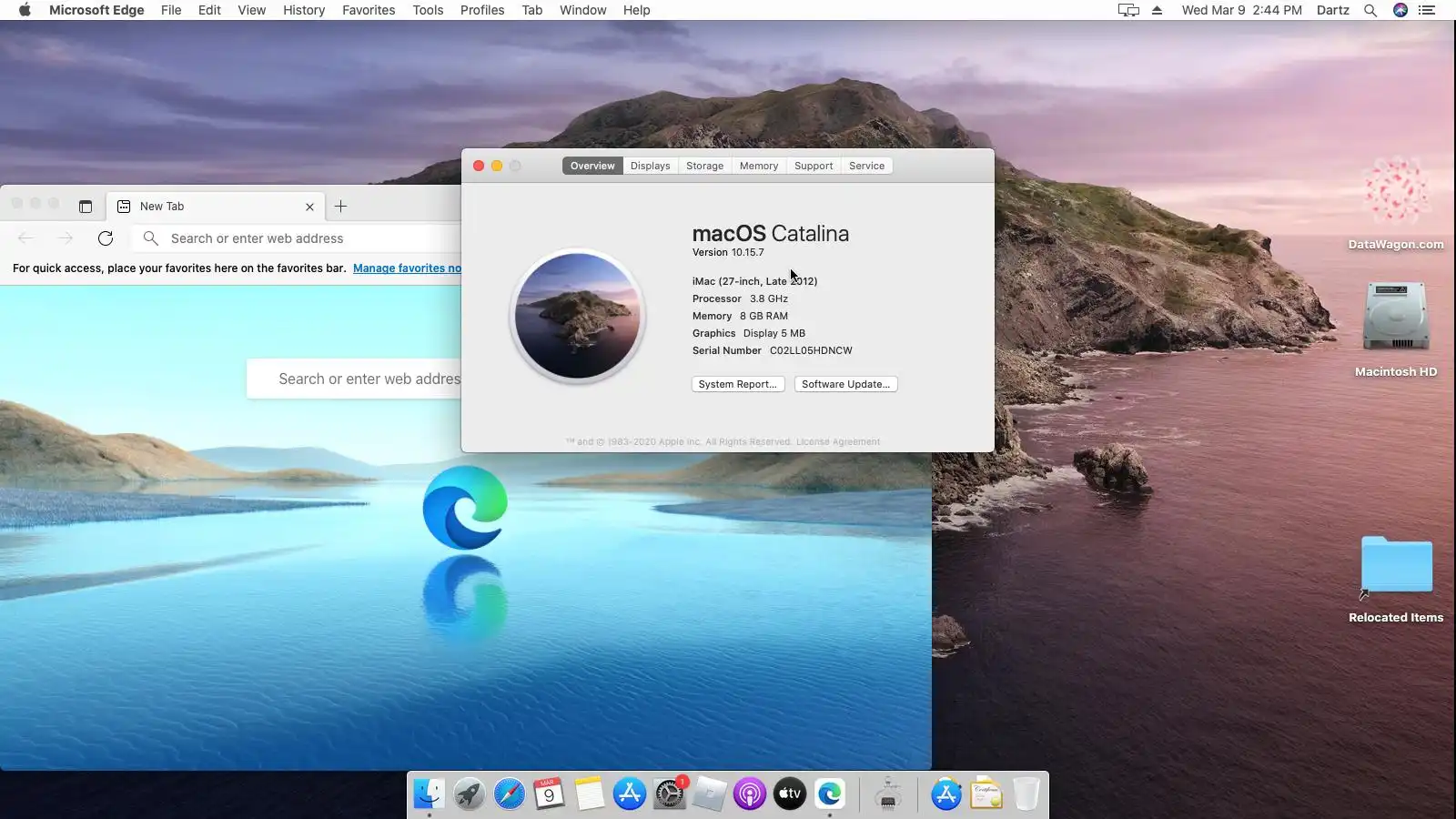Open the tab actions menu icon in Edge
1456x819 pixels.
point(86,207)
